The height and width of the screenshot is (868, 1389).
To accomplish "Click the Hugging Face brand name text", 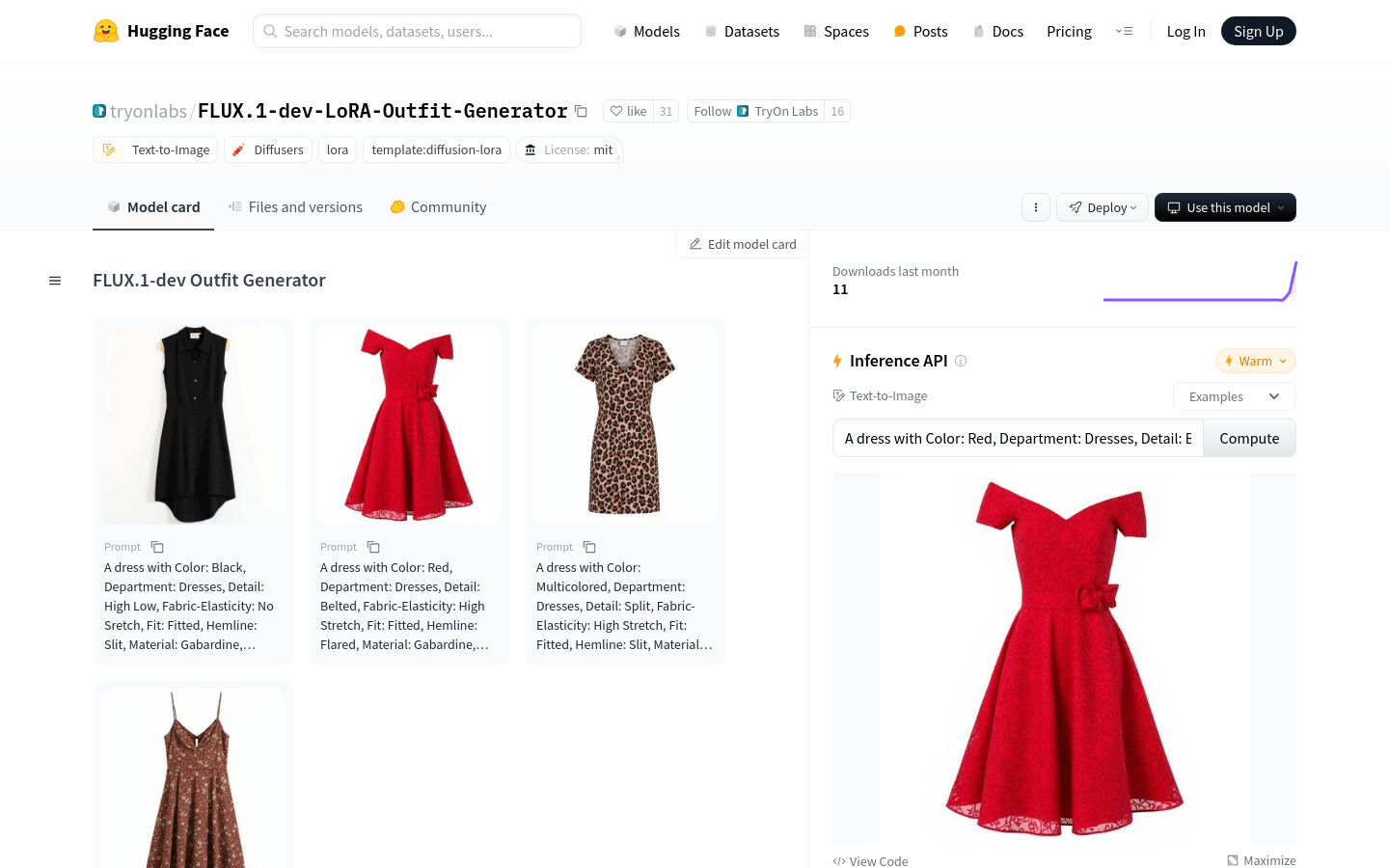I will click(x=178, y=31).
